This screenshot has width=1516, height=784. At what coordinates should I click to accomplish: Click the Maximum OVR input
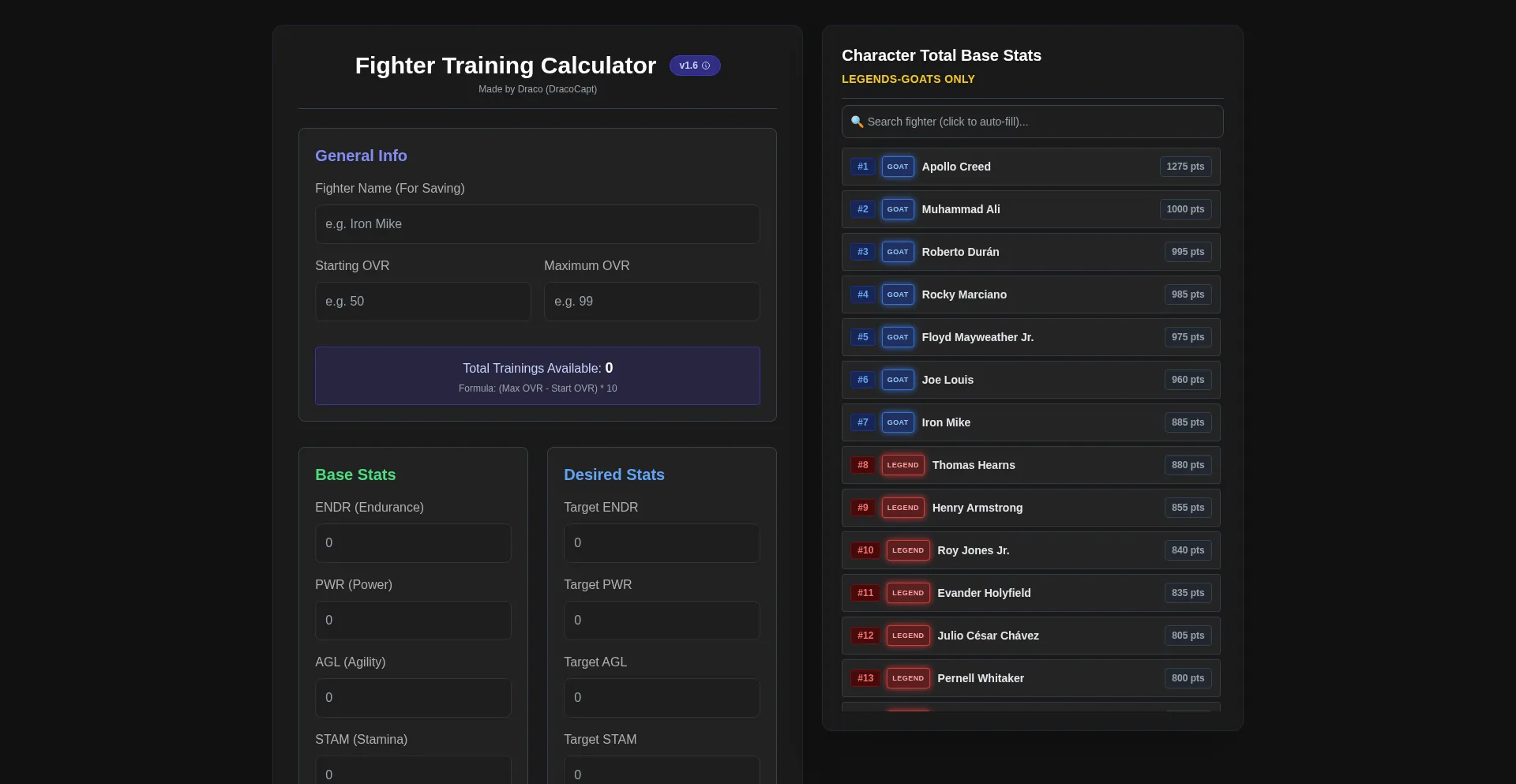pyautogui.click(x=652, y=302)
